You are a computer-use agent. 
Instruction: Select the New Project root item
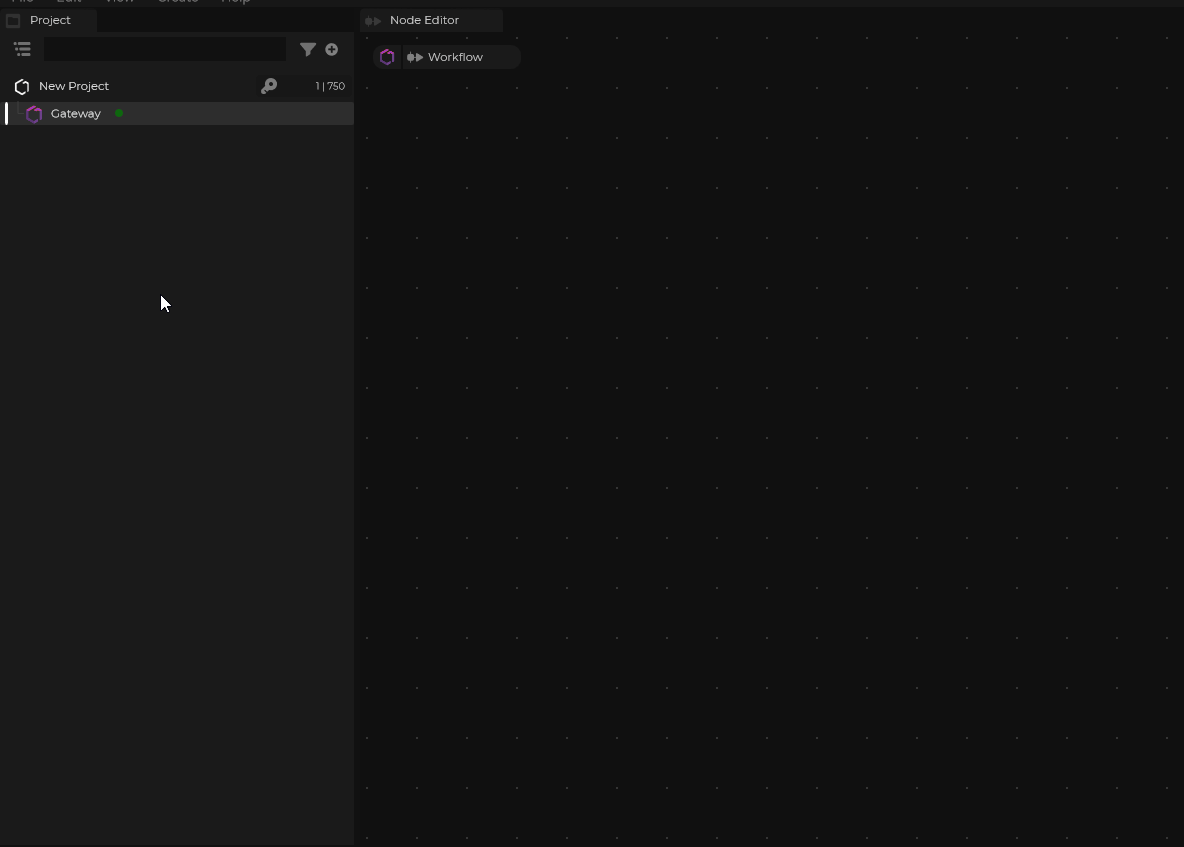(74, 86)
